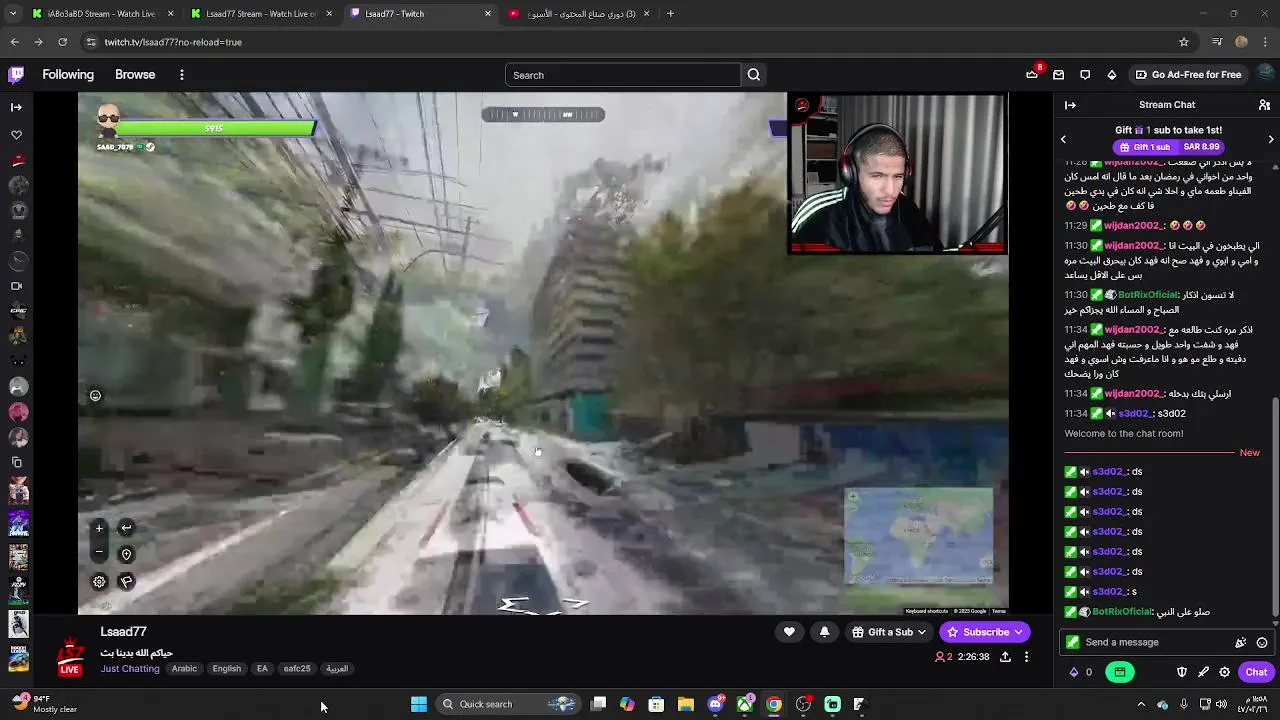This screenshot has height=720, width=1280.
Task: Open the Bits diamond icon in header
Action: [x=1111, y=75]
